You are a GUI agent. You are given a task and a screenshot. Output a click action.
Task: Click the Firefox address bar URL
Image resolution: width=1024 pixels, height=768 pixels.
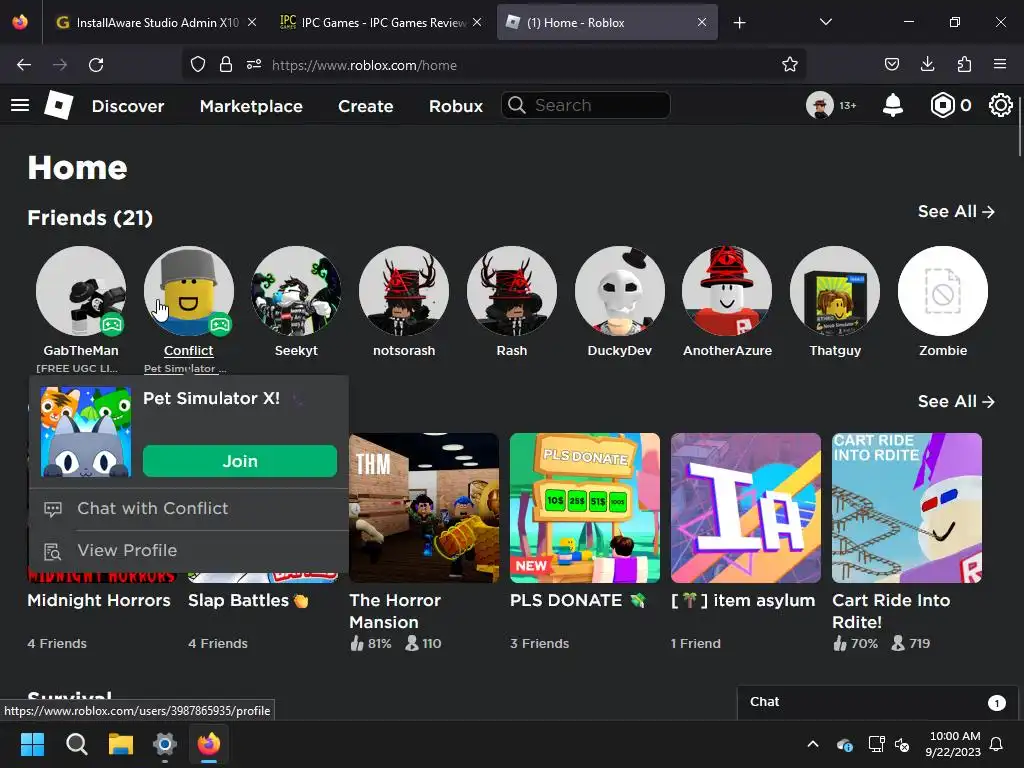tap(364, 65)
